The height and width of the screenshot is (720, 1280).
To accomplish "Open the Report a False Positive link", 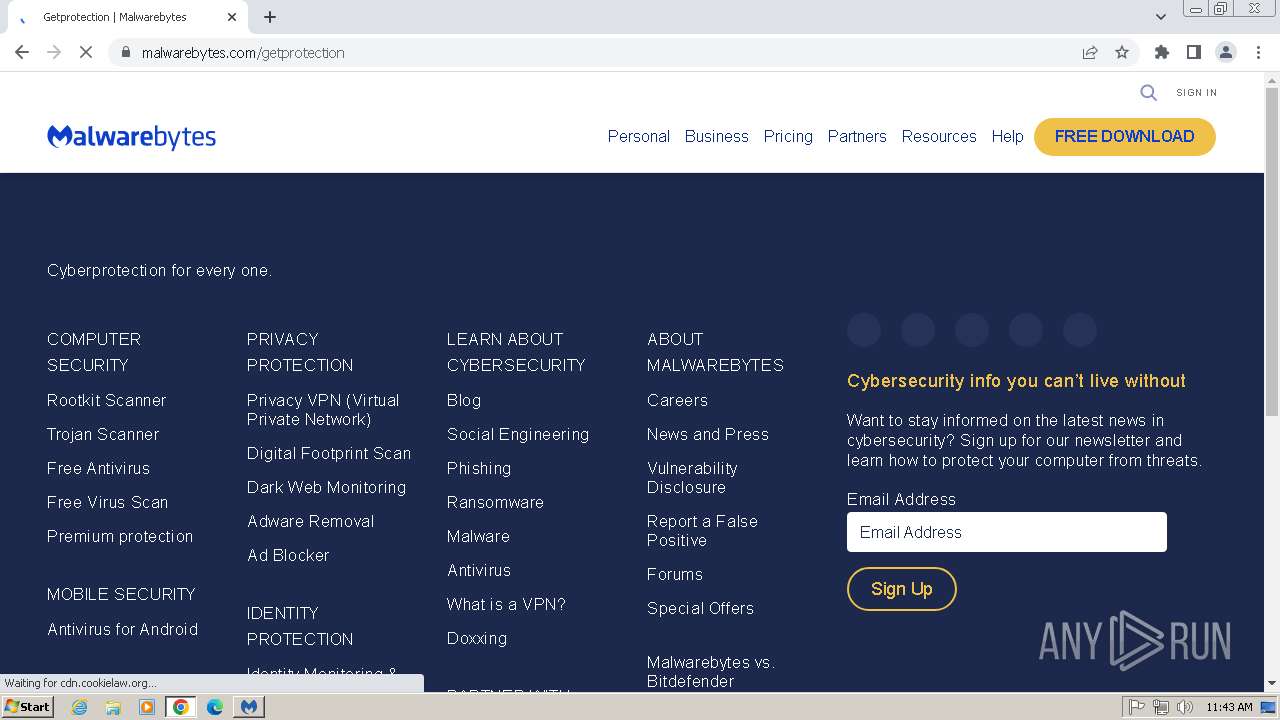I will click(x=702, y=530).
